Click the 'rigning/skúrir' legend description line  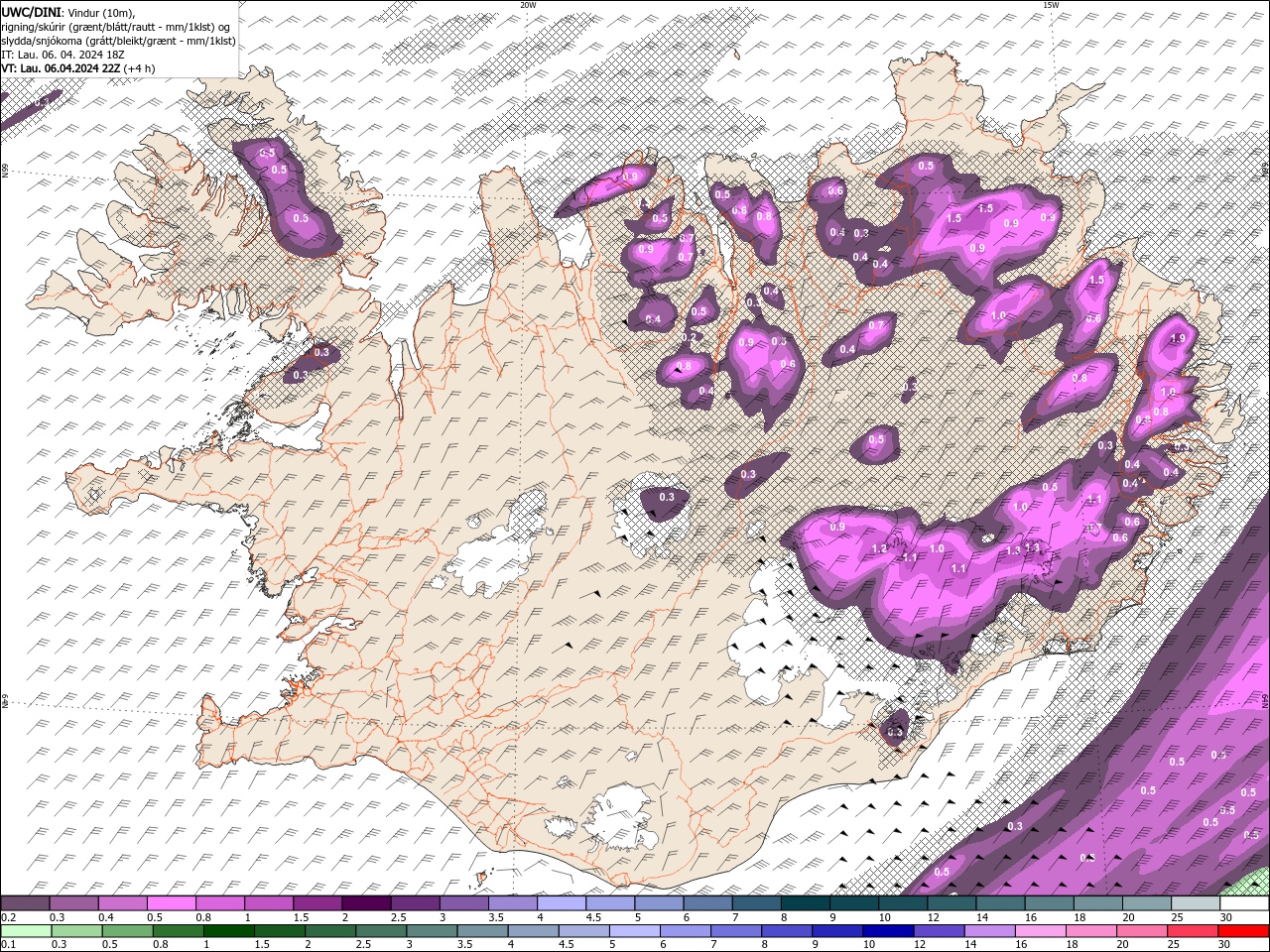pyautogui.click(x=115, y=27)
